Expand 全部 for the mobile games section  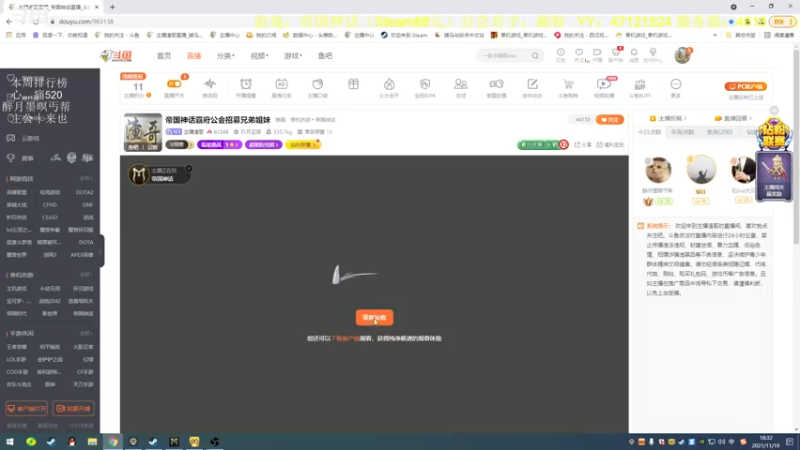pyautogui.click(x=86, y=333)
